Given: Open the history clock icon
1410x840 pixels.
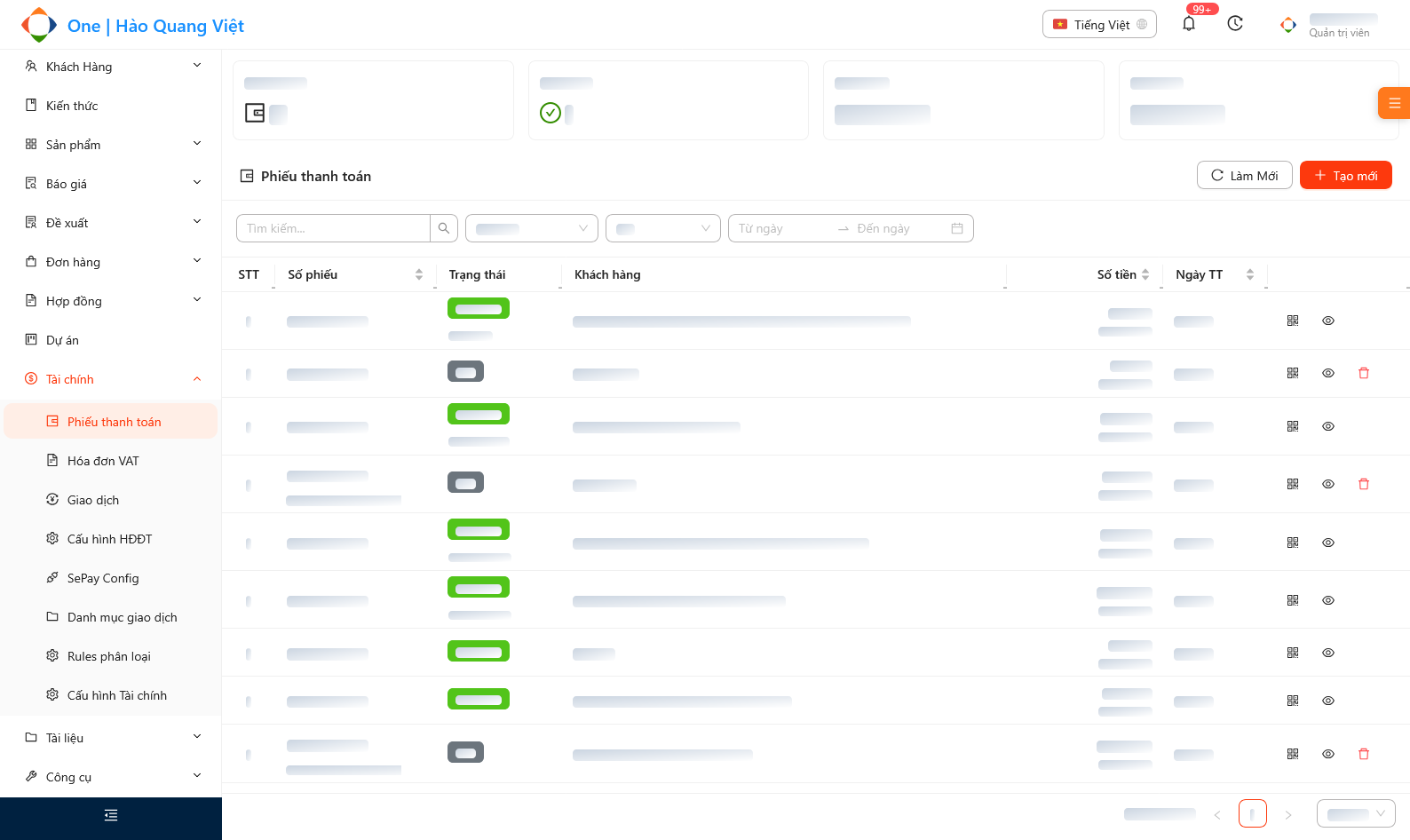Looking at the screenshot, I should pyautogui.click(x=1235, y=24).
